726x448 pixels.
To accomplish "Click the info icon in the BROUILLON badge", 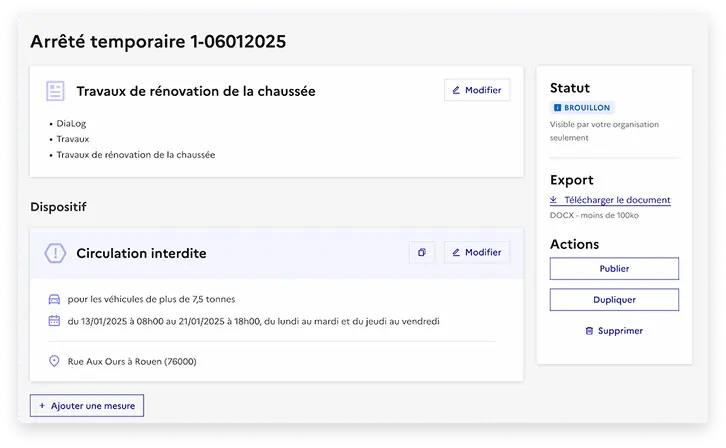I will coord(557,108).
